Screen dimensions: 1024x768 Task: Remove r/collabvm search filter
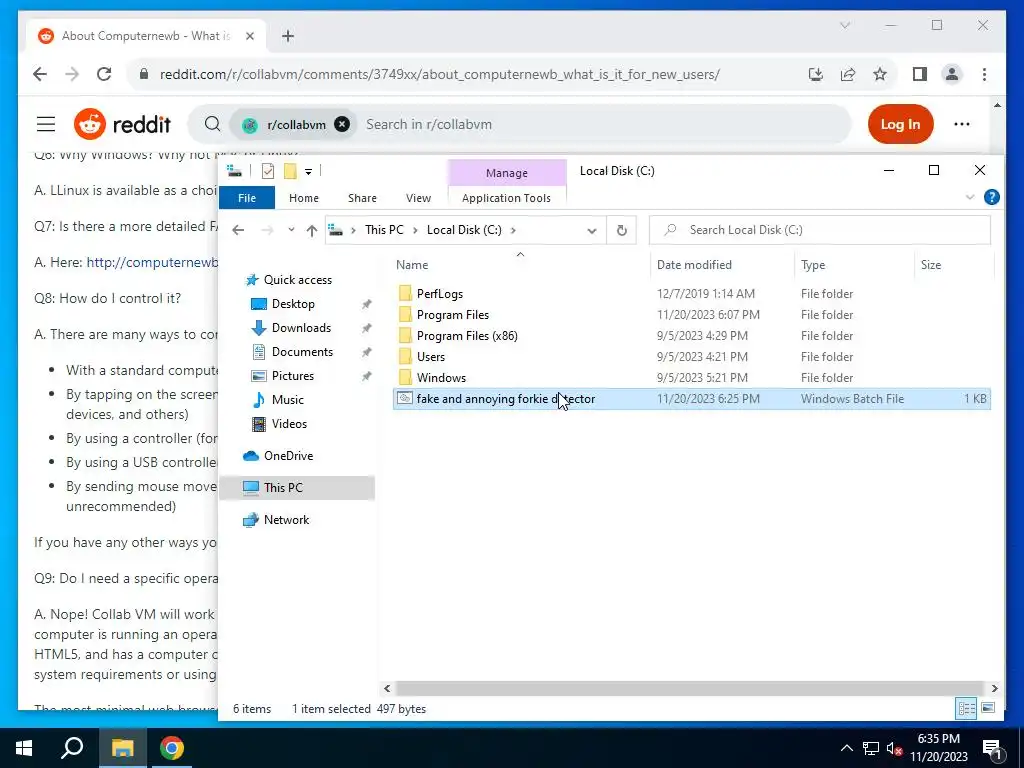pyautogui.click(x=342, y=124)
